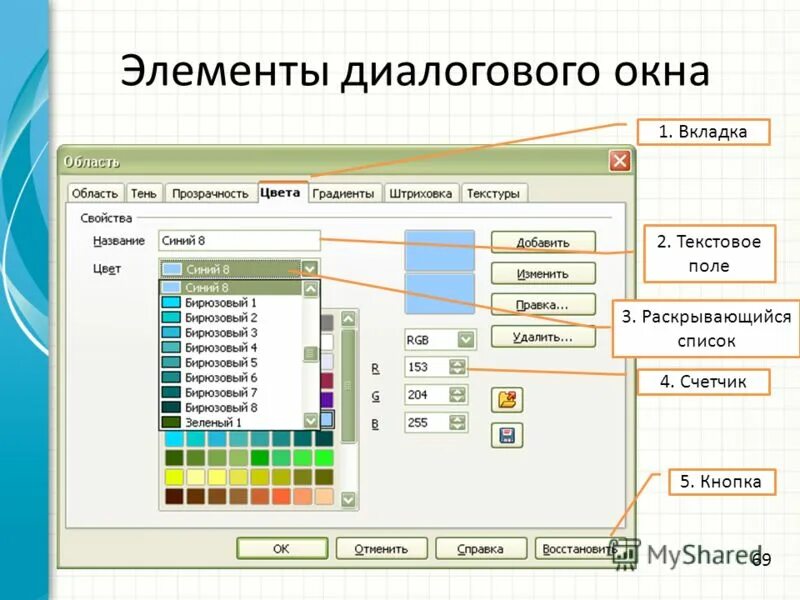Open a color list using the folder icon
This screenshot has width=800, height=600.
[507, 399]
